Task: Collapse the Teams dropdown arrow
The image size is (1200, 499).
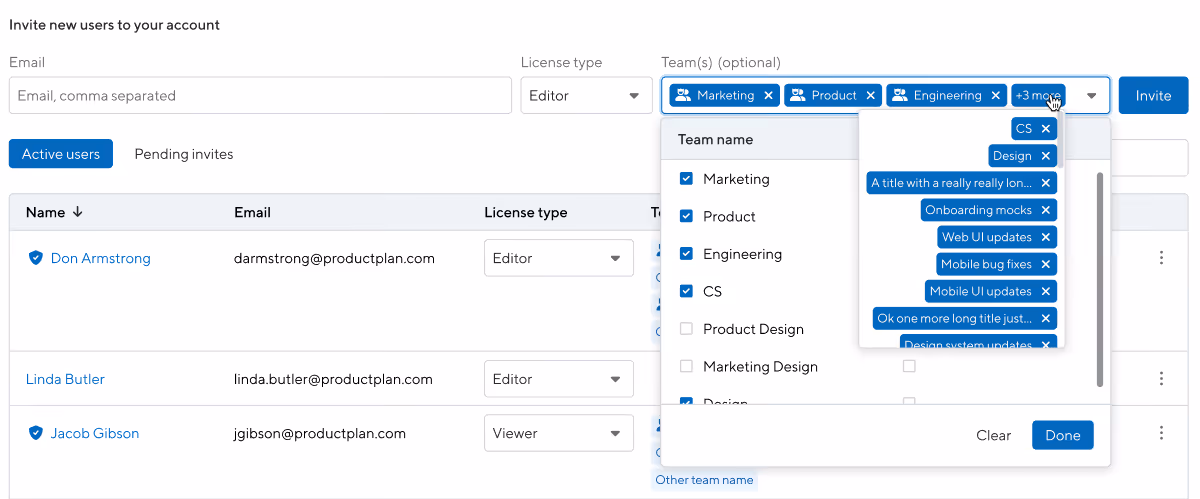Action: pos(1092,96)
